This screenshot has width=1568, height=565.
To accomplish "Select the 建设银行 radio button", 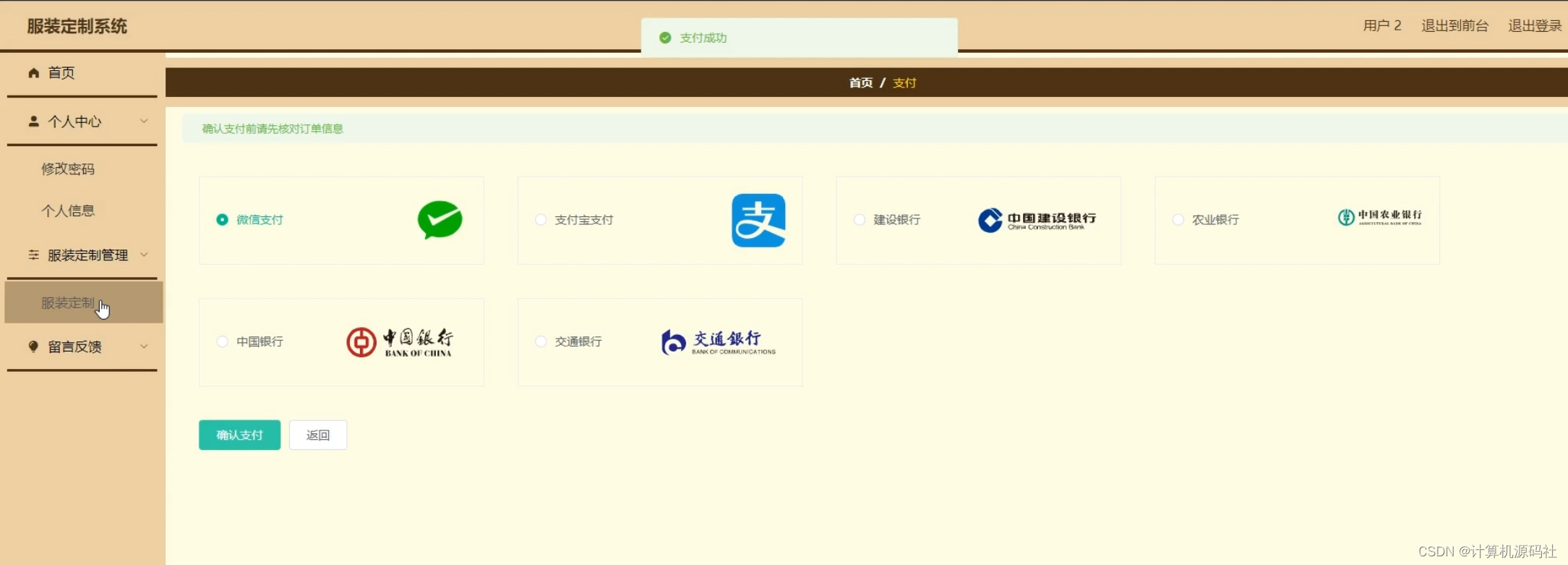I will tap(860, 220).
